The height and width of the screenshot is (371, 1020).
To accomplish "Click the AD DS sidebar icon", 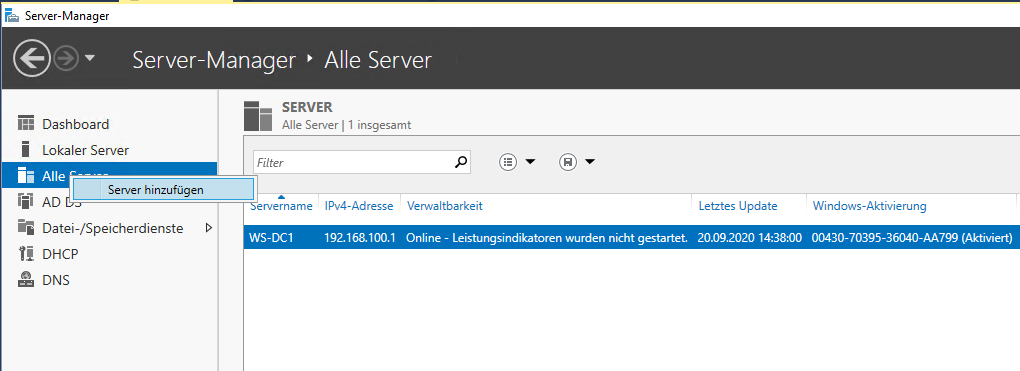I will [x=25, y=202].
